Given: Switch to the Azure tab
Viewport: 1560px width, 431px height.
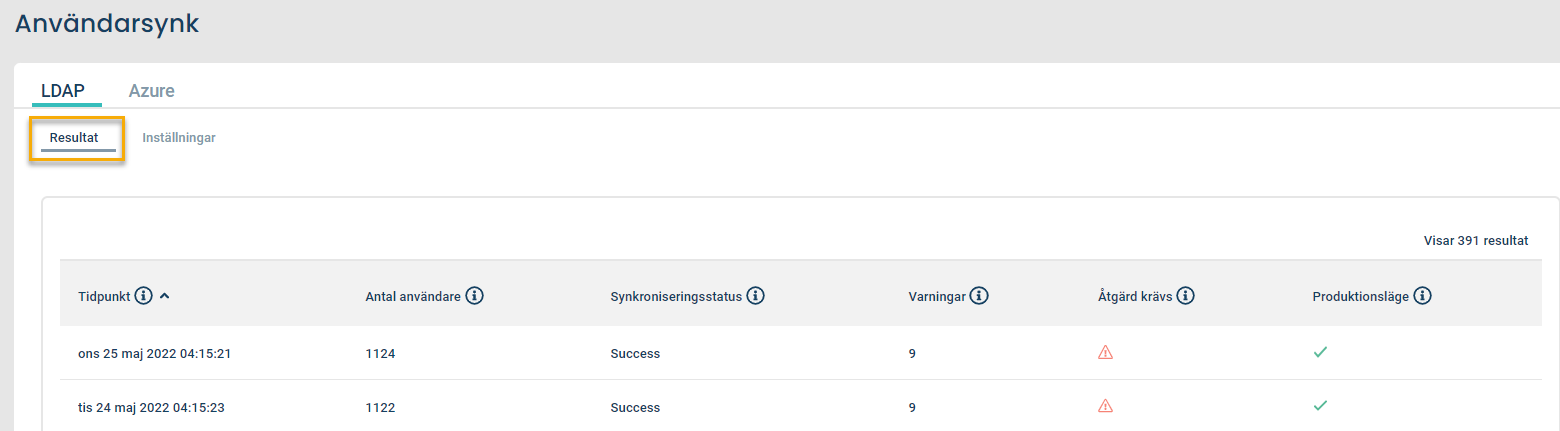Looking at the screenshot, I should pyautogui.click(x=152, y=91).
